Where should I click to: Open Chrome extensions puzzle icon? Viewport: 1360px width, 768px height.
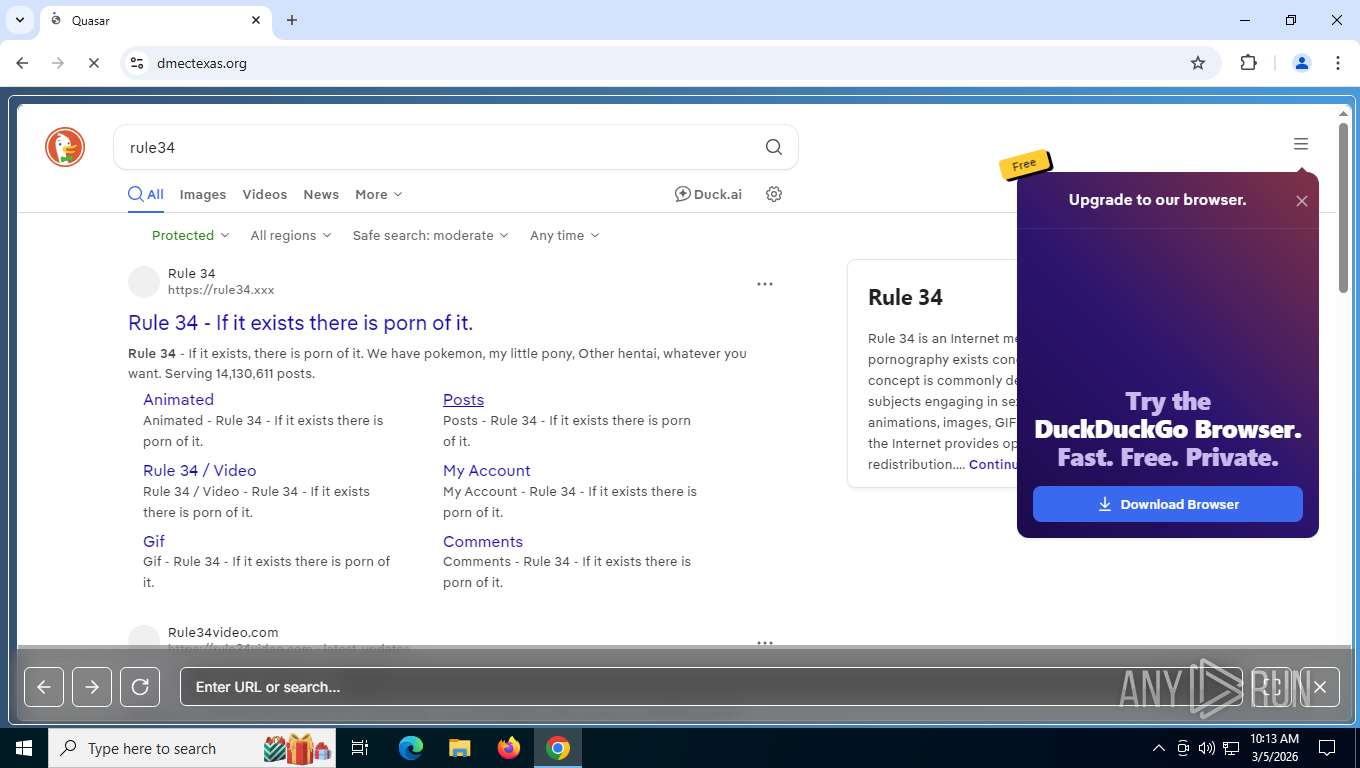[1248, 63]
